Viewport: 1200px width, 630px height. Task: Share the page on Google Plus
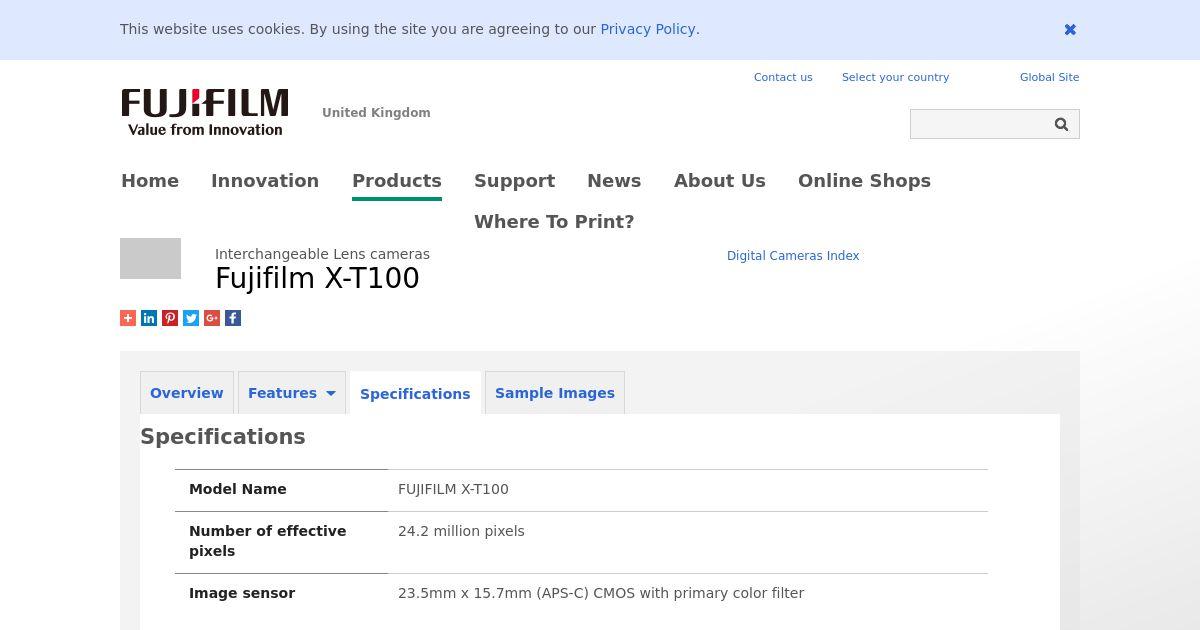pyautogui.click(x=212, y=318)
